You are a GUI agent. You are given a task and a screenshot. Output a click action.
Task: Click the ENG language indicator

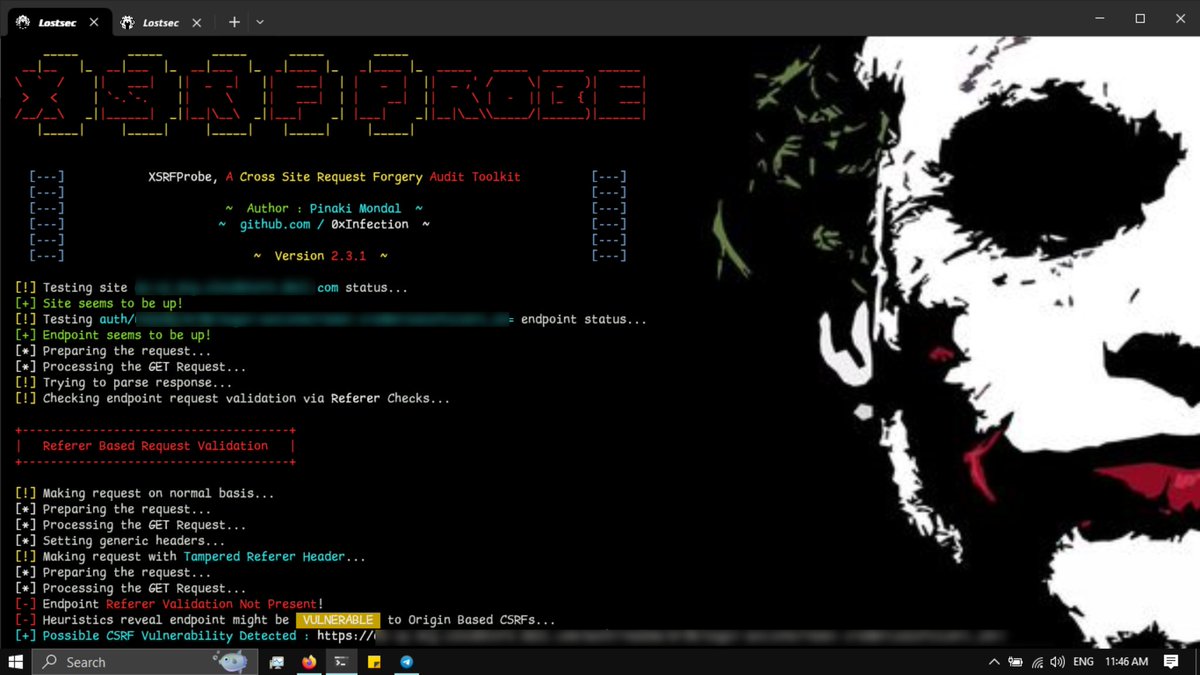pos(1083,662)
